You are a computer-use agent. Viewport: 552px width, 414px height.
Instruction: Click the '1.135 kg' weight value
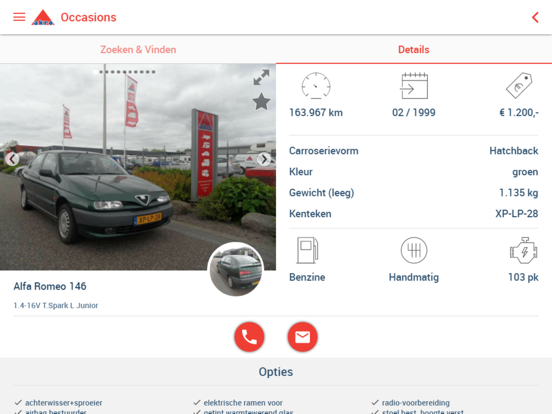coord(519,193)
